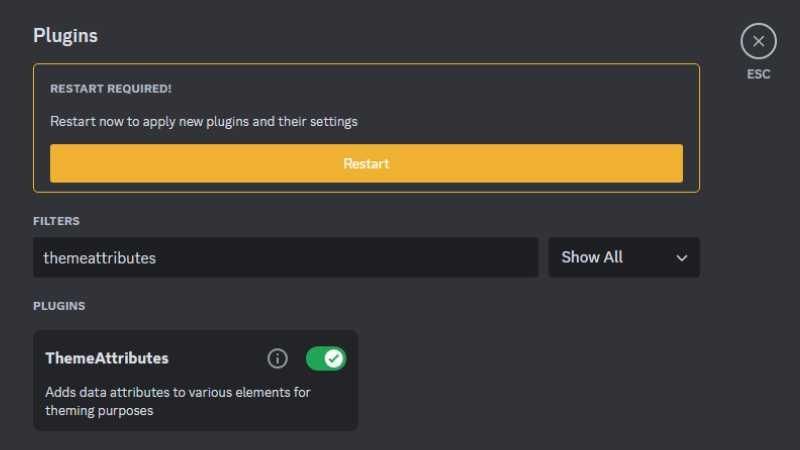The image size is (800, 450).
Task: Click the chevron arrow beside Show All
Action: tap(682, 258)
